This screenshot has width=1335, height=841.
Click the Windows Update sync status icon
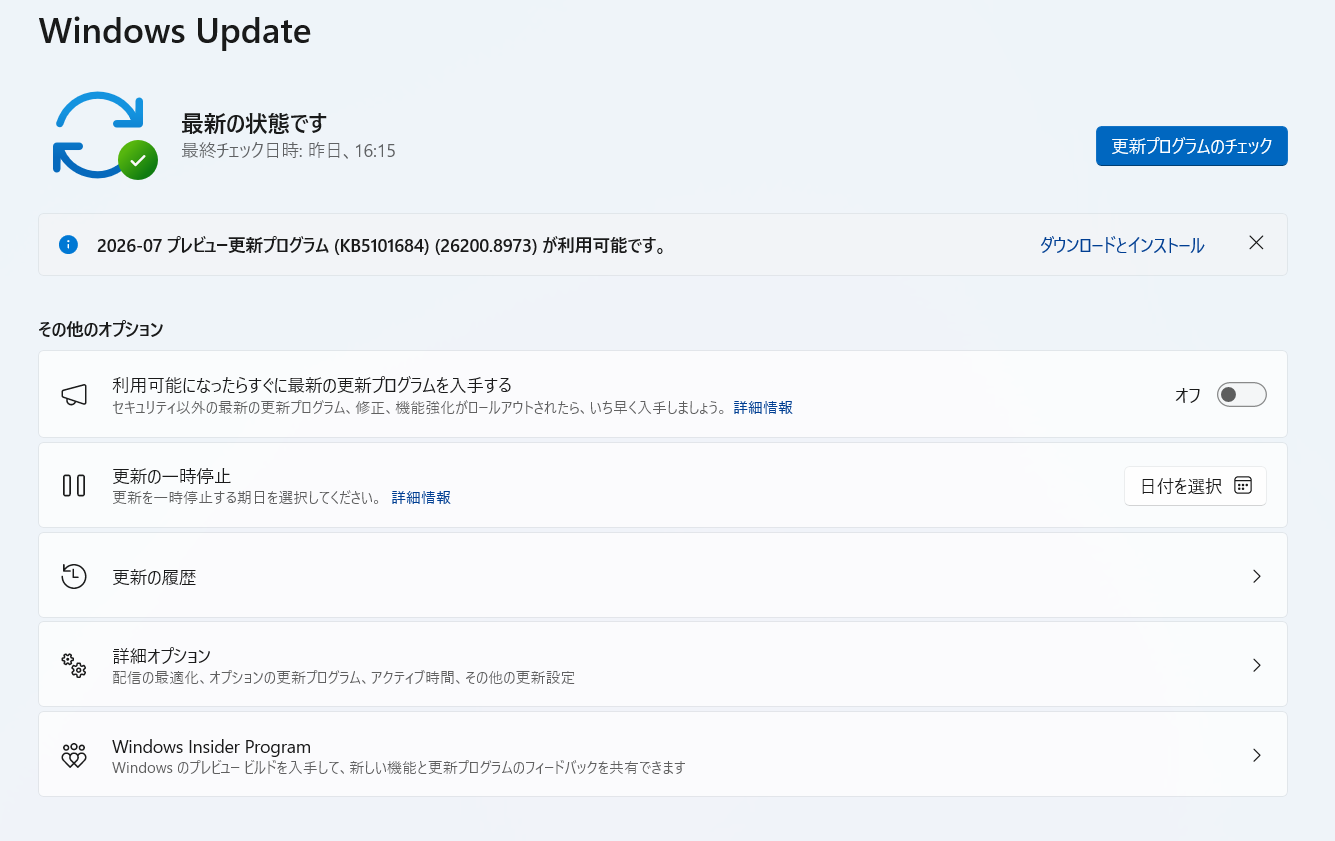(x=105, y=136)
